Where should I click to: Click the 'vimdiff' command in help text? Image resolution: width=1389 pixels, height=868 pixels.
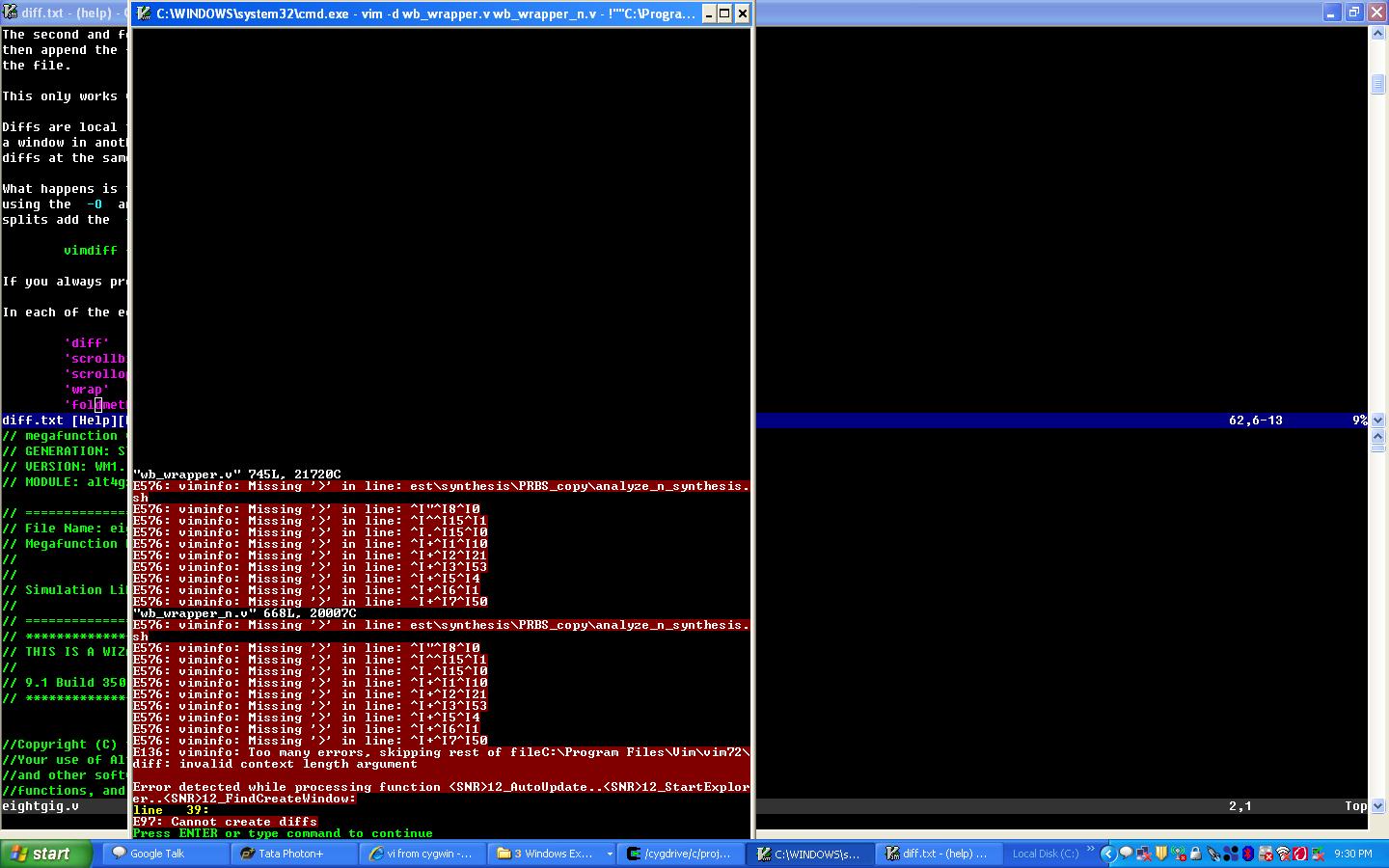tap(91, 251)
